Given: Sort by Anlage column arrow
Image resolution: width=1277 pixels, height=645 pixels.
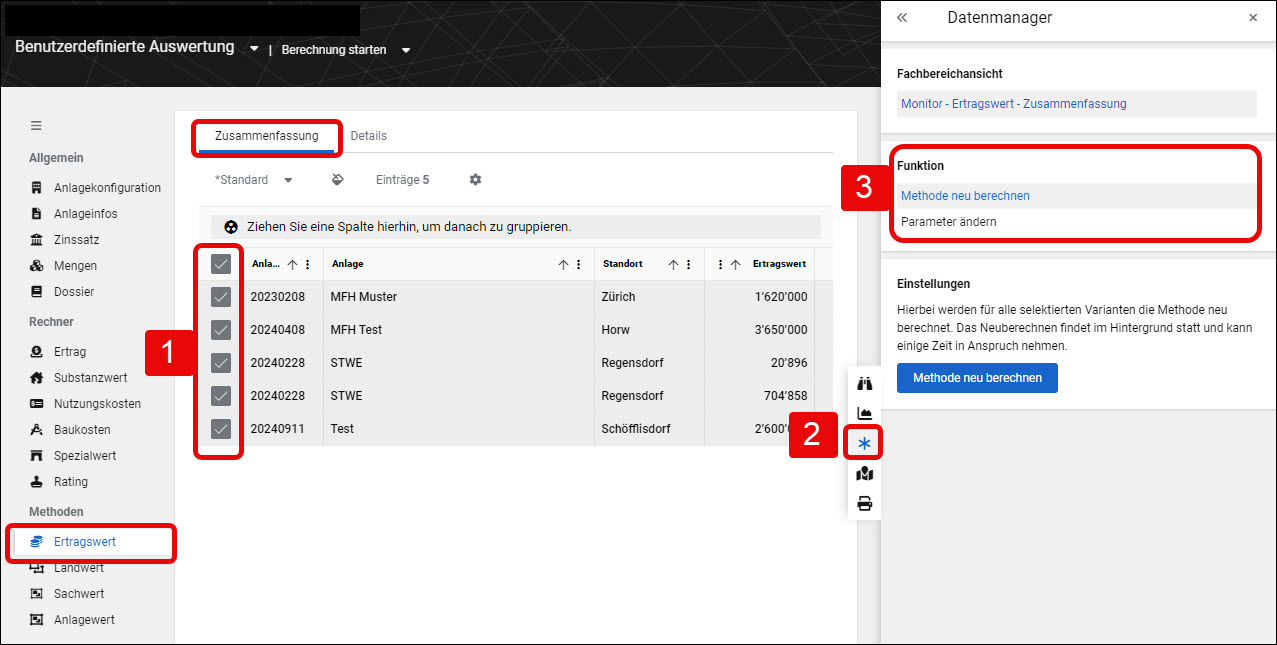Looking at the screenshot, I should pyautogui.click(x=563, y=265).
